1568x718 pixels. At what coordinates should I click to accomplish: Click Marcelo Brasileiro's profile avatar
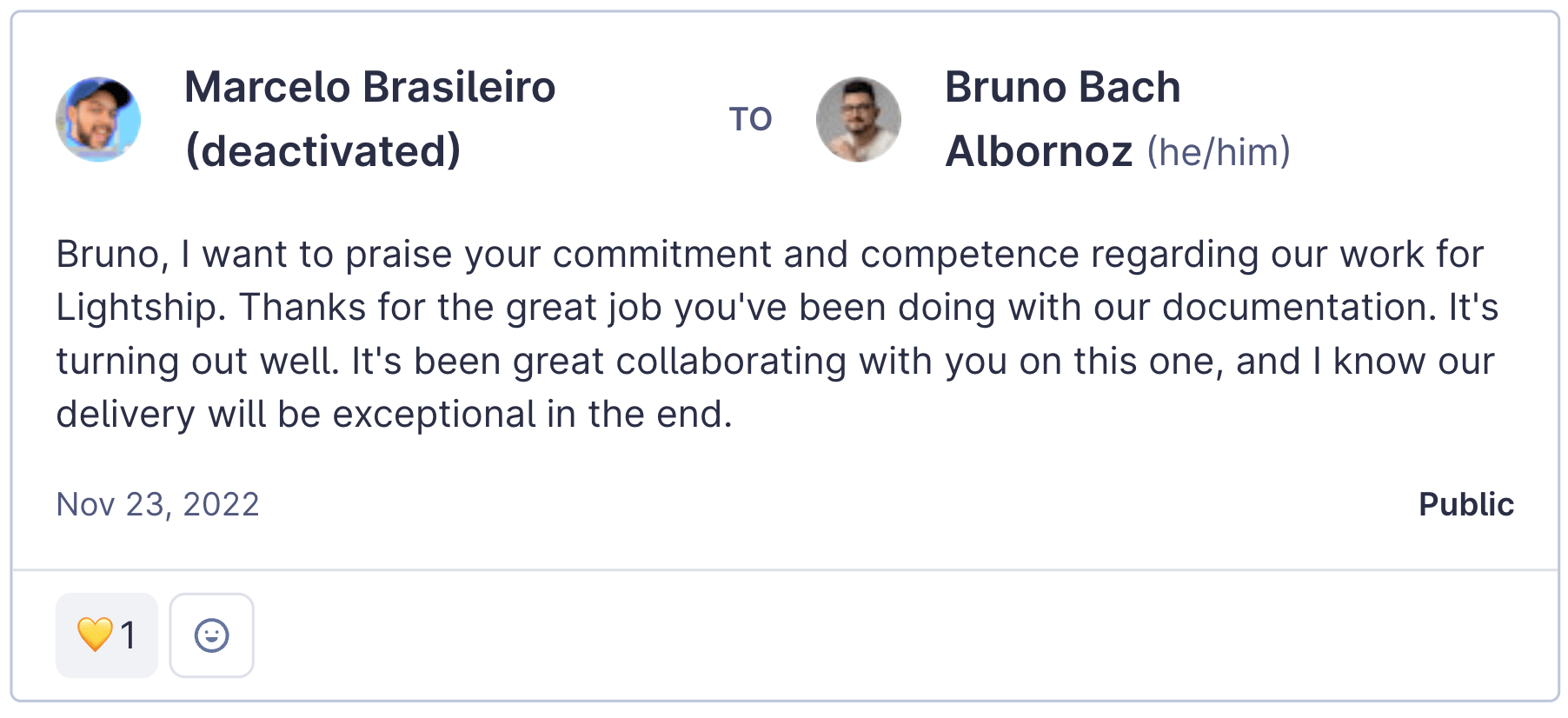(x=98, y=119)
